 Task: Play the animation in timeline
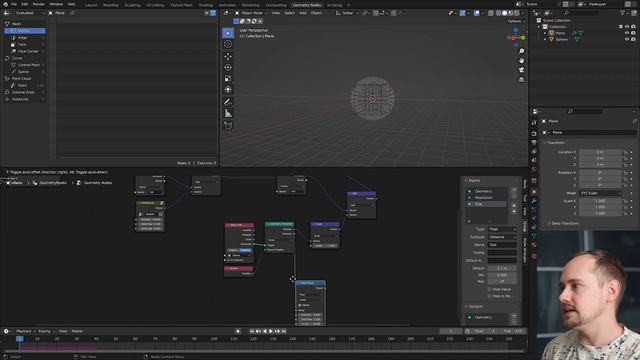coord(271,331)
